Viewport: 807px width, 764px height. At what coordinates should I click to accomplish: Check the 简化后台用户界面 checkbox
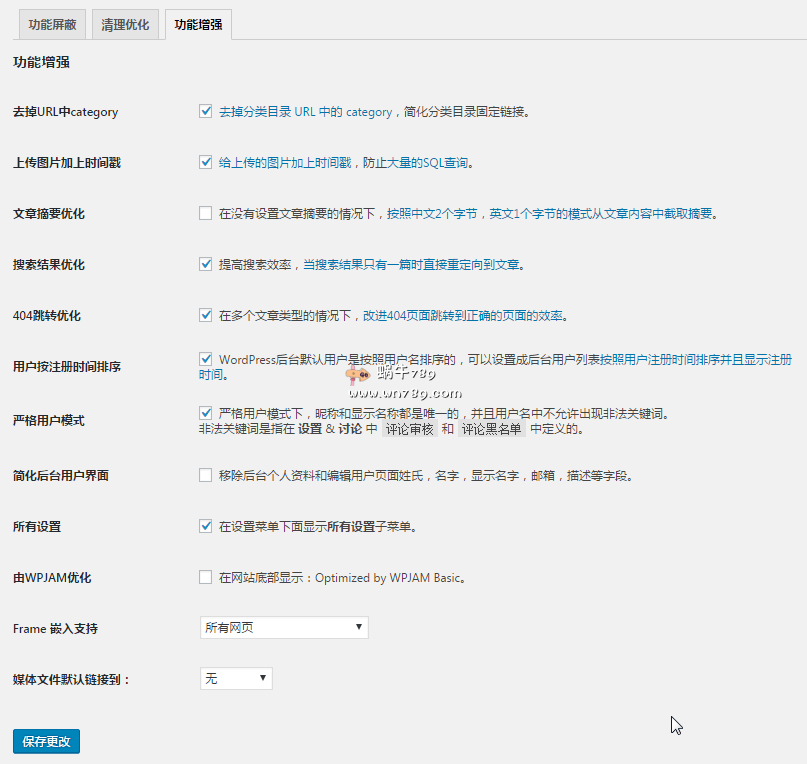pyautogui.click(x=206, y=475)
